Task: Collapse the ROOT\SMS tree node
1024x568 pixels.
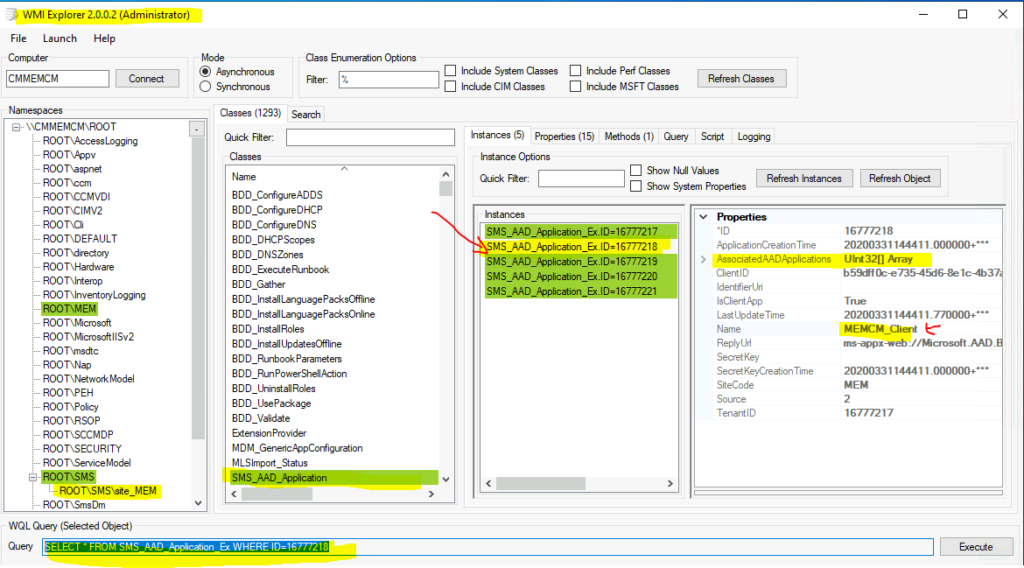Action: pyautogui.click(x=33, y=477)
